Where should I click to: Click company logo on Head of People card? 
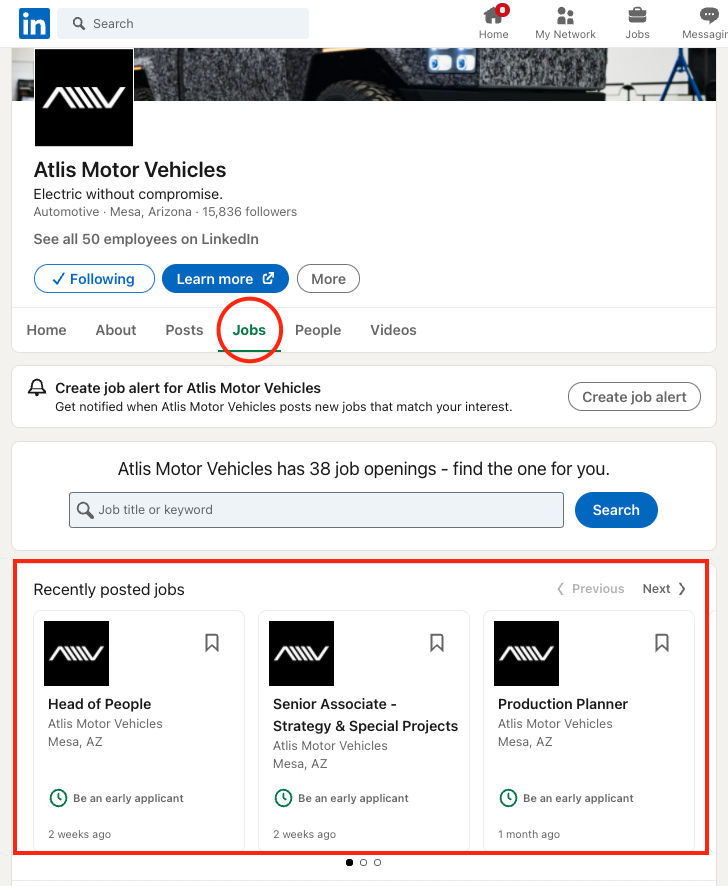coord(76,653)
